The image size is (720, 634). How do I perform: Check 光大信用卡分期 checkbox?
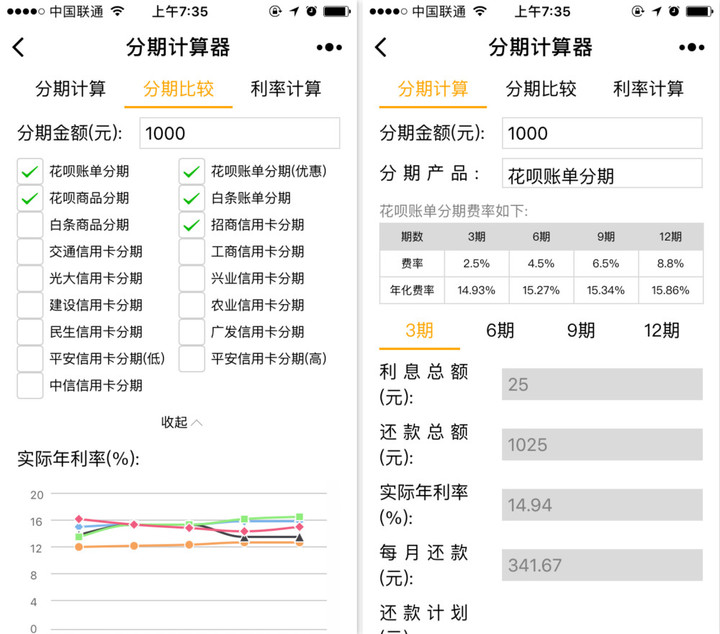tap(30, 278)
